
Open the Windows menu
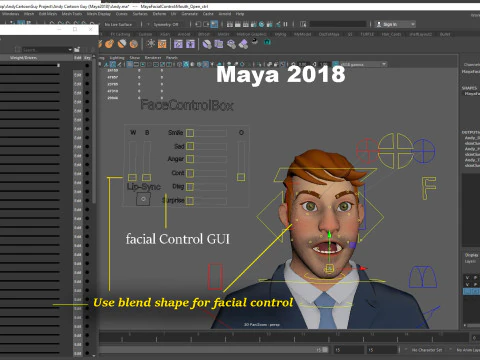click(10, 14)
